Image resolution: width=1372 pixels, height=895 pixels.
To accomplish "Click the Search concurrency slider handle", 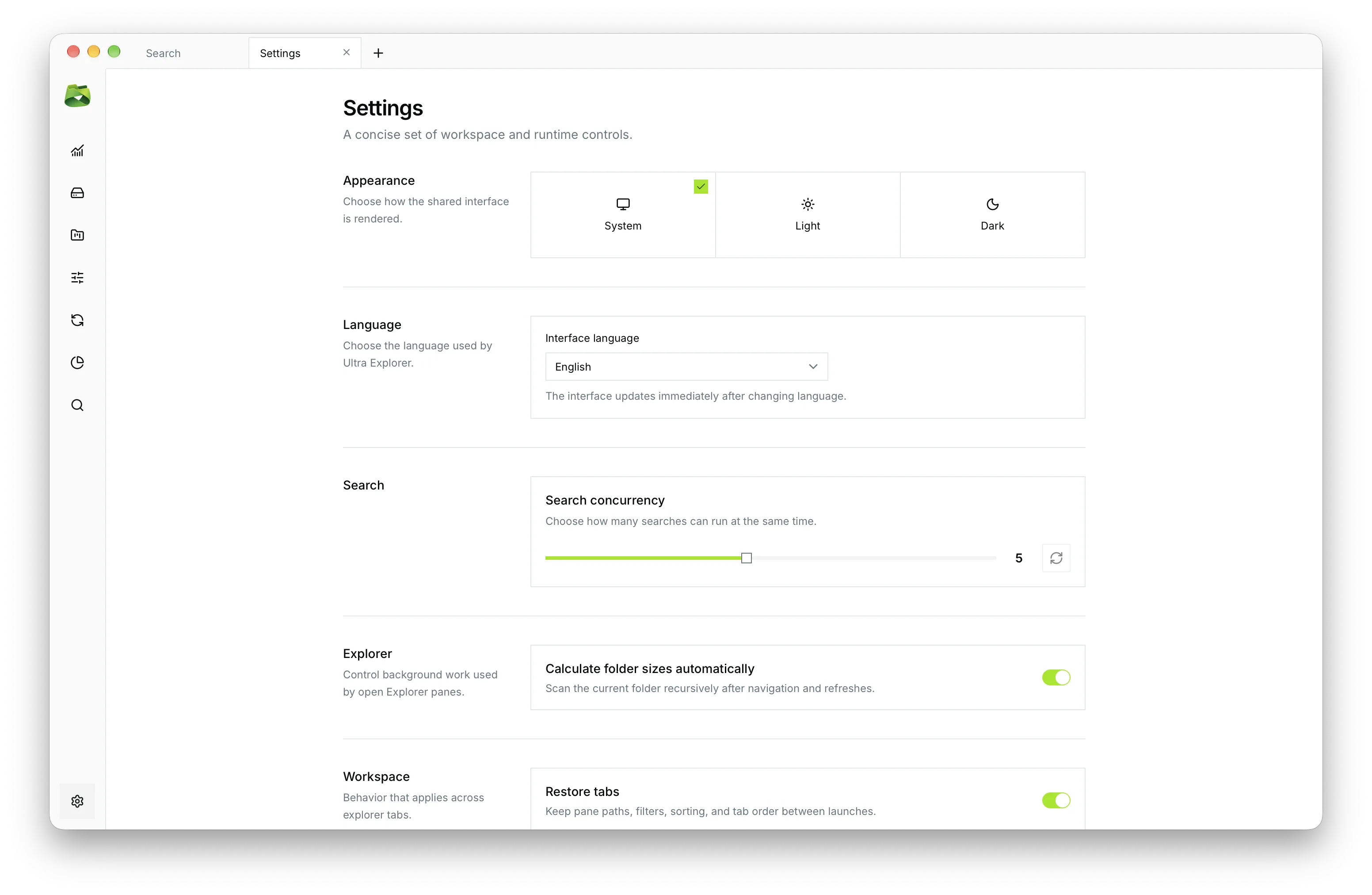I will 747,558.
